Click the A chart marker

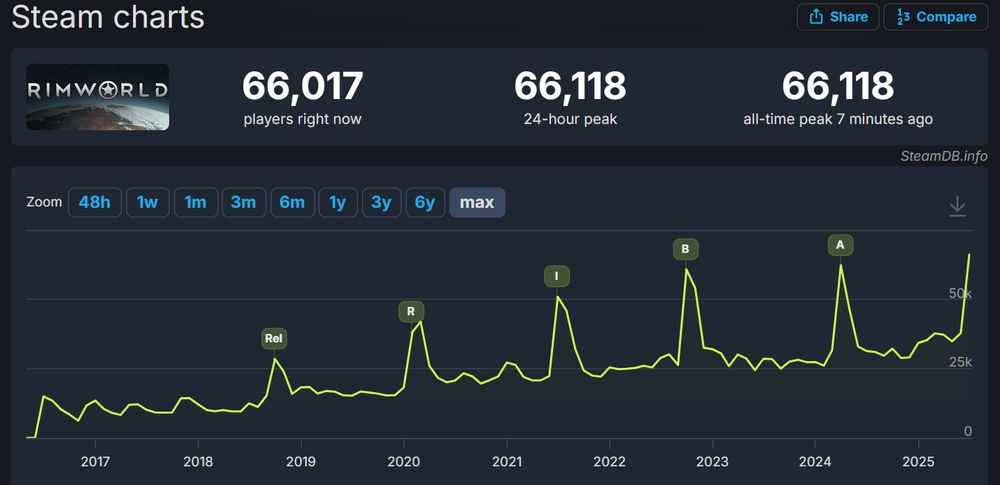pos(840,245)
